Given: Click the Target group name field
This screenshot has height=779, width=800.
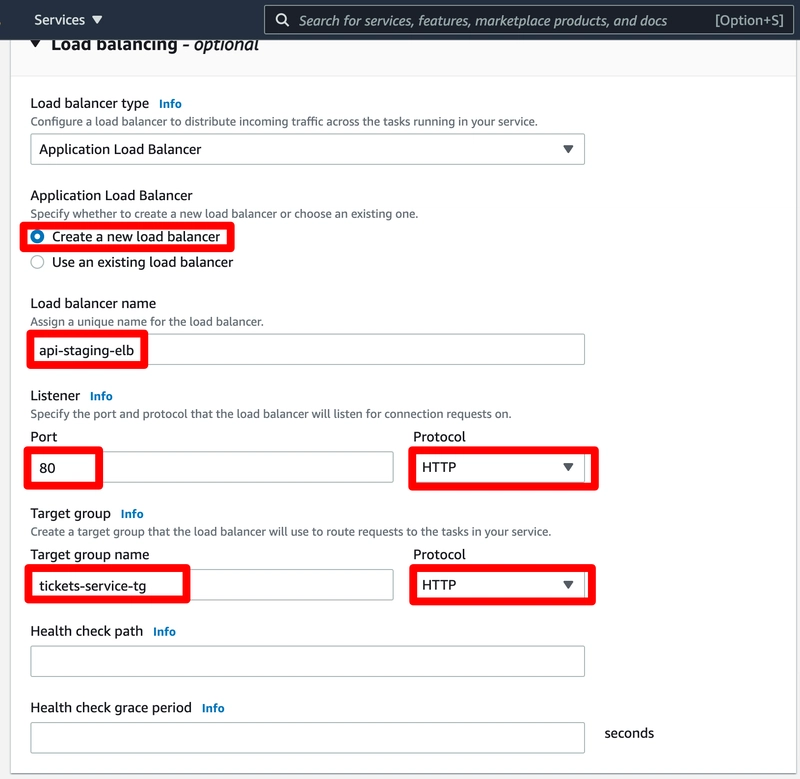Looking at the screenshot, I should click(212, 585).
